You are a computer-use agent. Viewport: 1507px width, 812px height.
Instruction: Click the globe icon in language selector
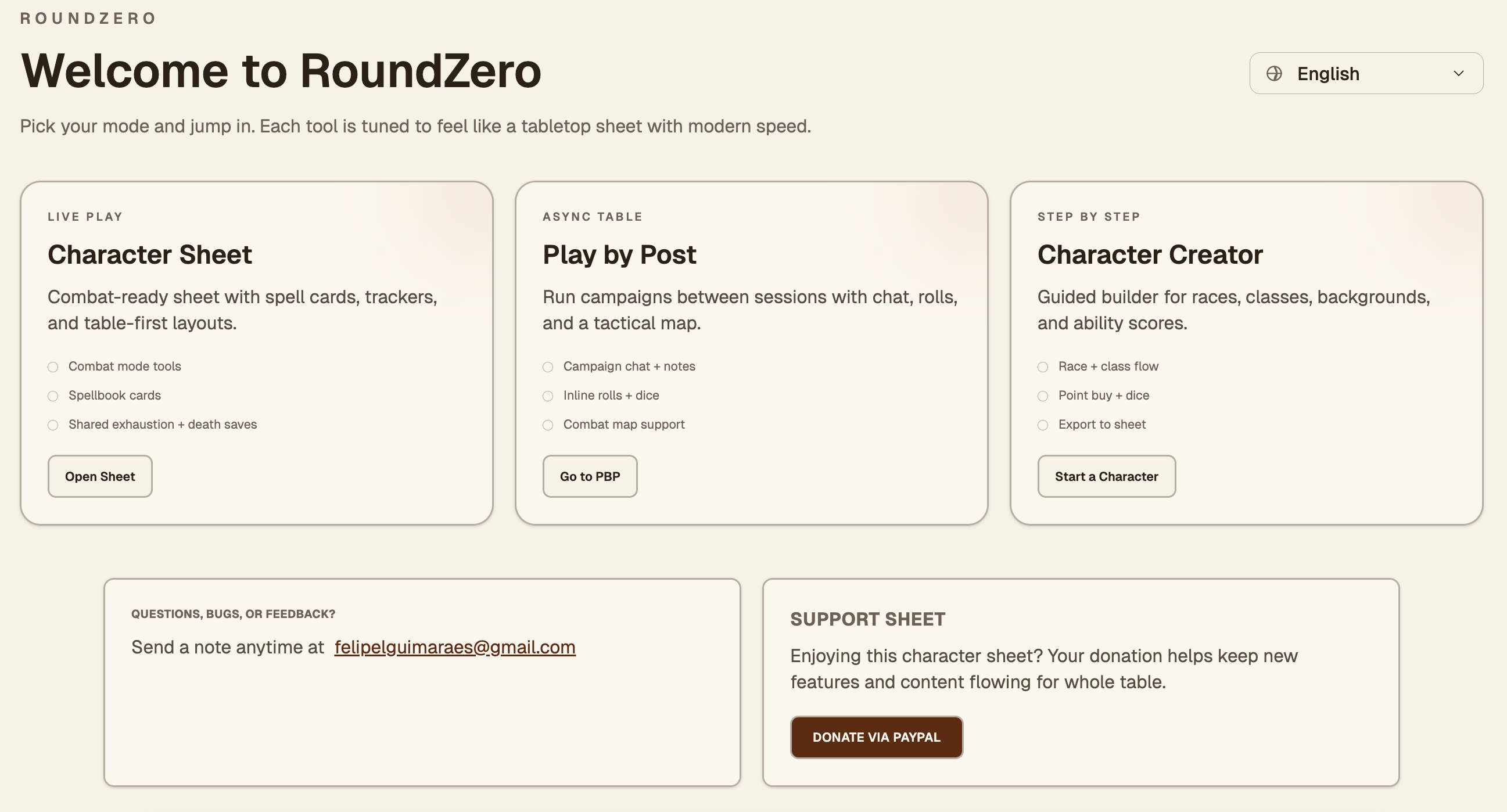tap(1274, 74)
